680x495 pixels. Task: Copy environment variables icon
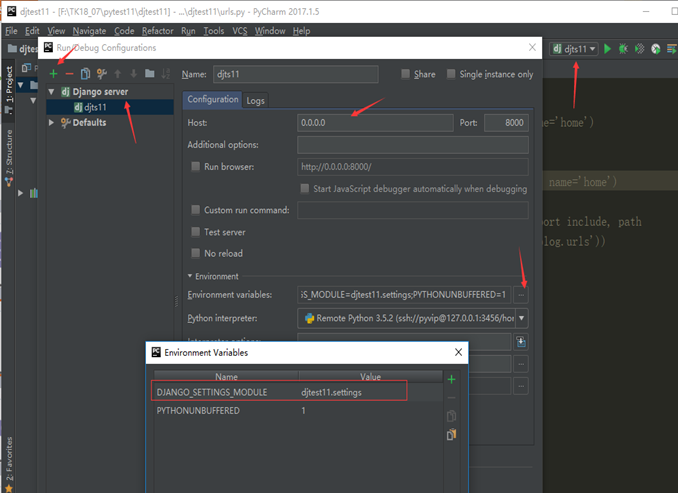coord(451,416)
